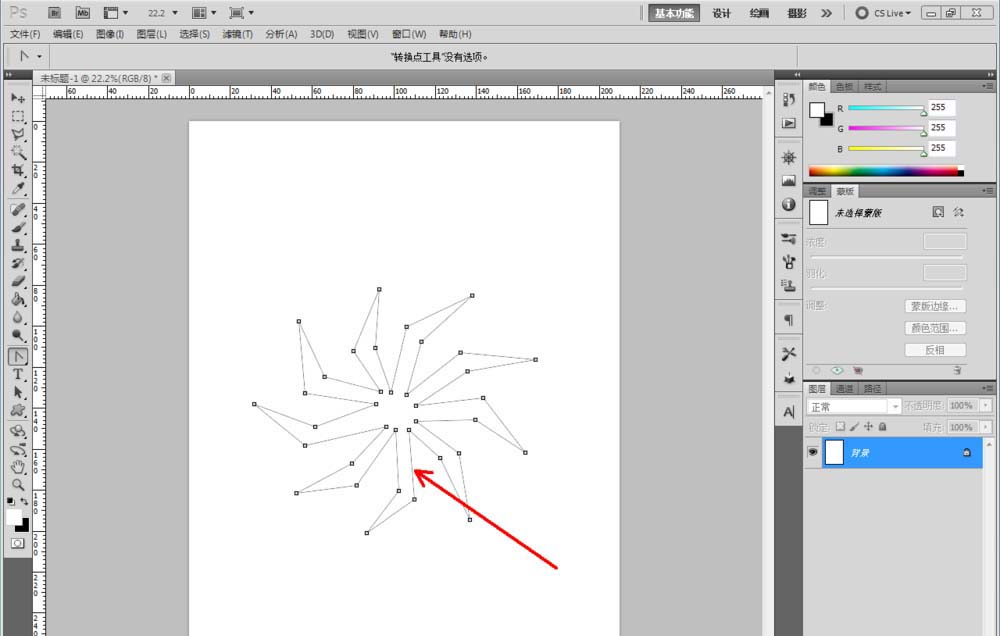Image resolution: width=1000 pixels, height=636 pixels.
Task: Select the Polygonal Lasso tool
Action: [18, 135]
